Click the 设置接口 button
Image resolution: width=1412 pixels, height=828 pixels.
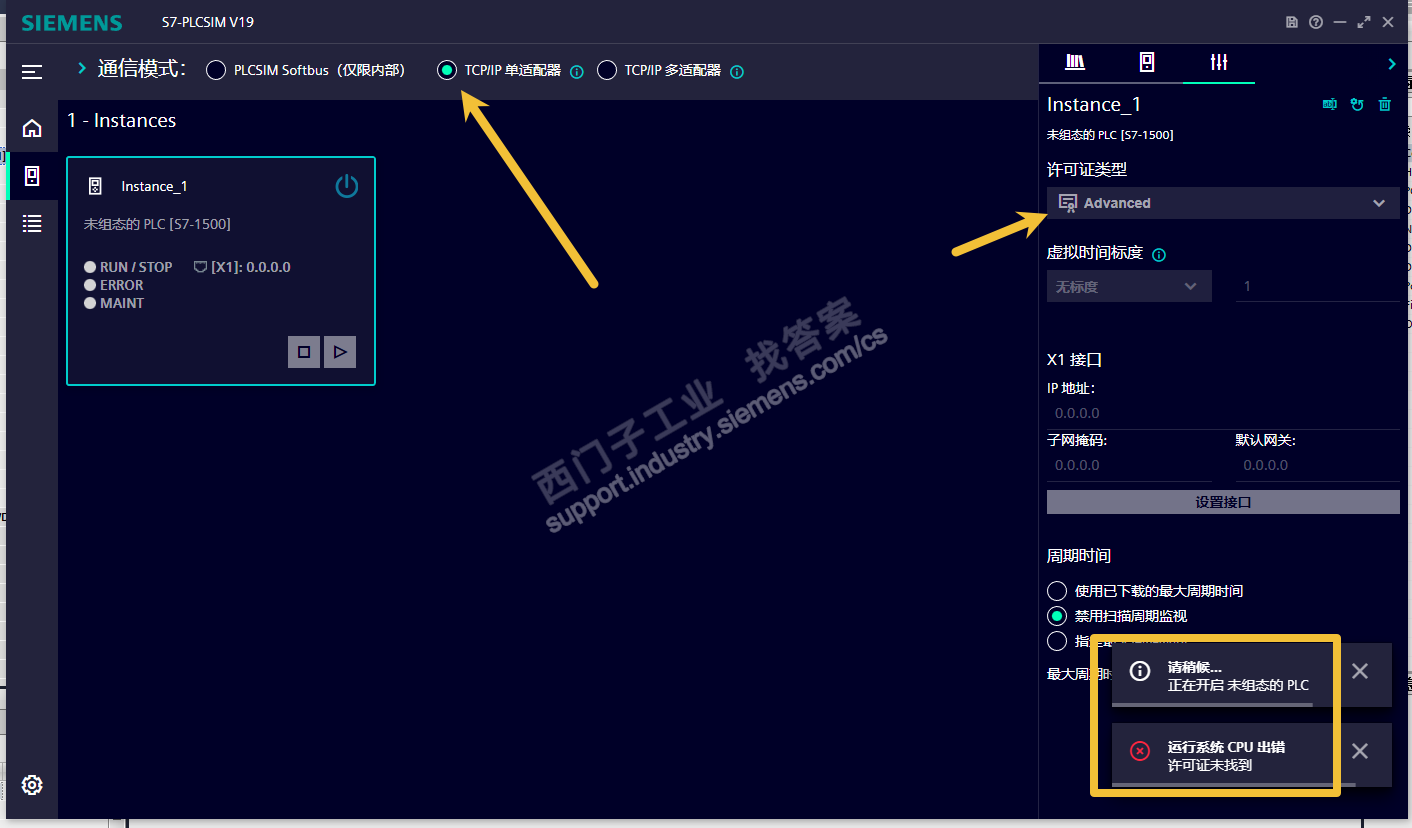coord(1223,502)
